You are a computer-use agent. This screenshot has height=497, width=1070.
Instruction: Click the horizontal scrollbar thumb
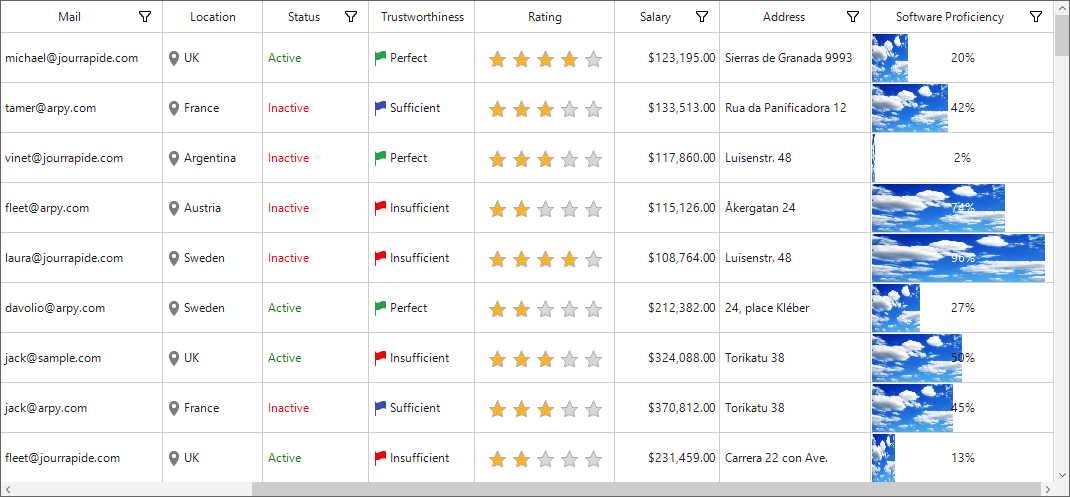click(x=648, y=489)
